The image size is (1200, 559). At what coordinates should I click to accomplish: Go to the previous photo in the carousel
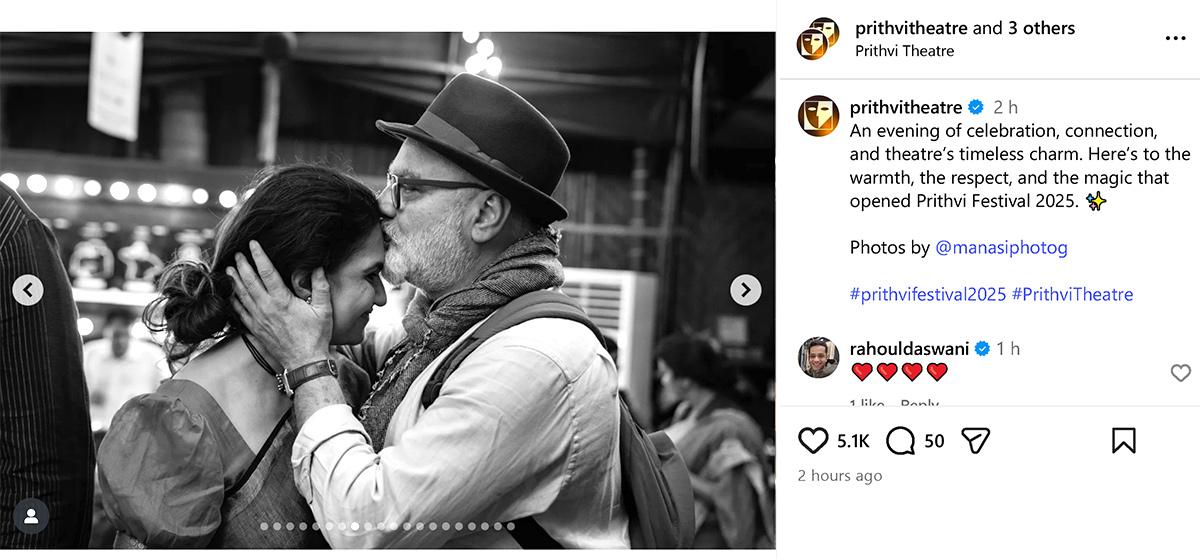tap(28, 290)
